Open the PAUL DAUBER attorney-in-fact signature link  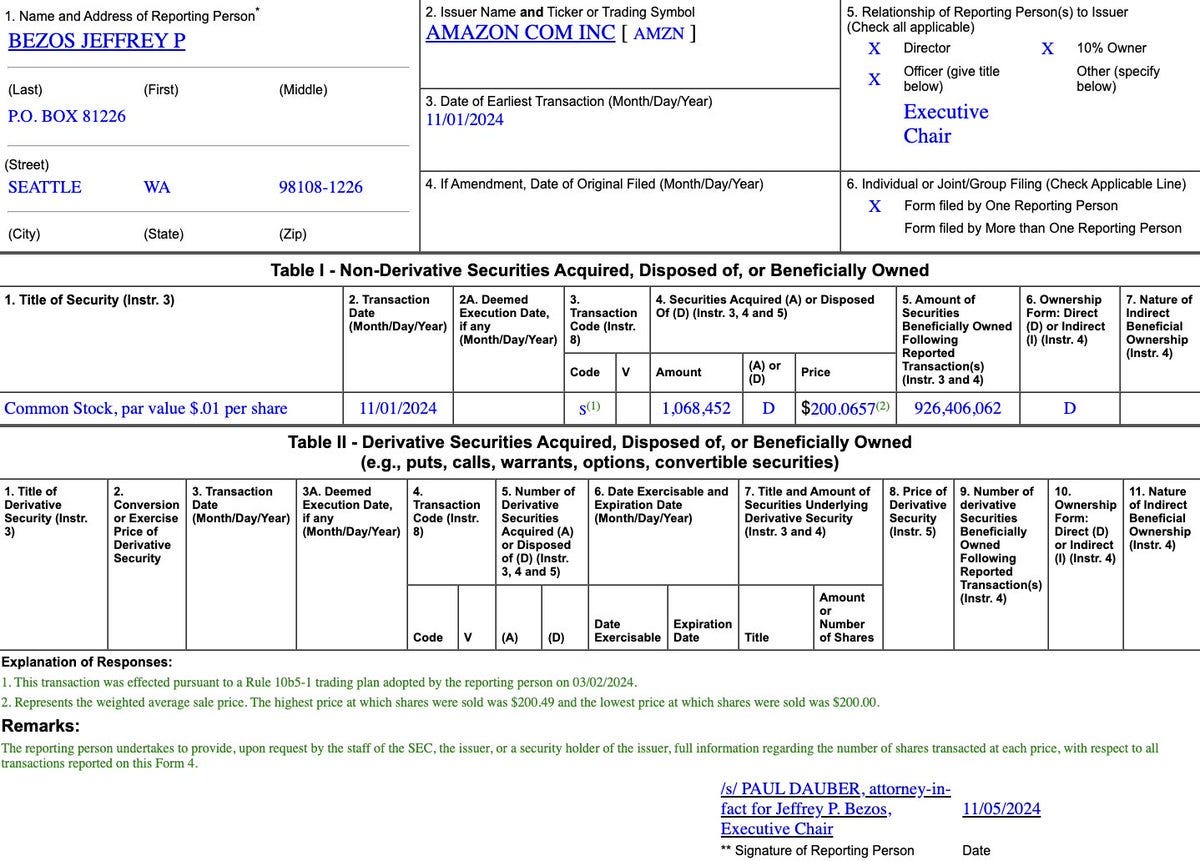835,809
